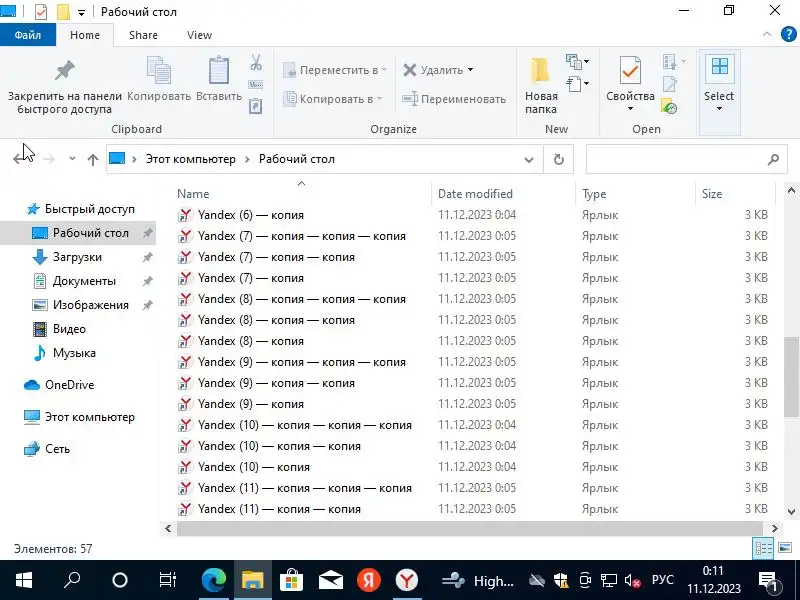Click the Copy path icon in Clipboard group

coord(256,85)
